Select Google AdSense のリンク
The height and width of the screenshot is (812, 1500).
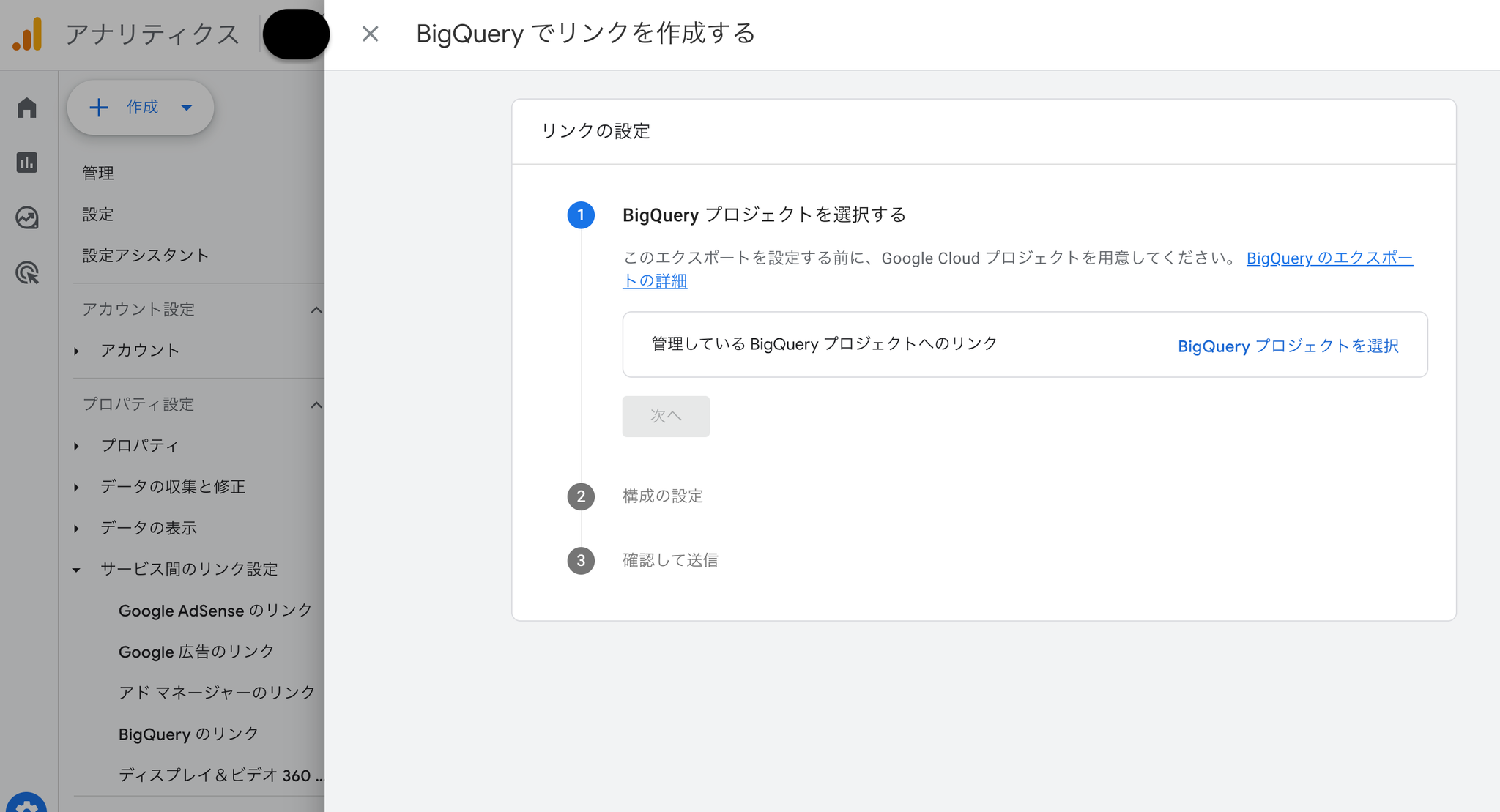(215, 610)
